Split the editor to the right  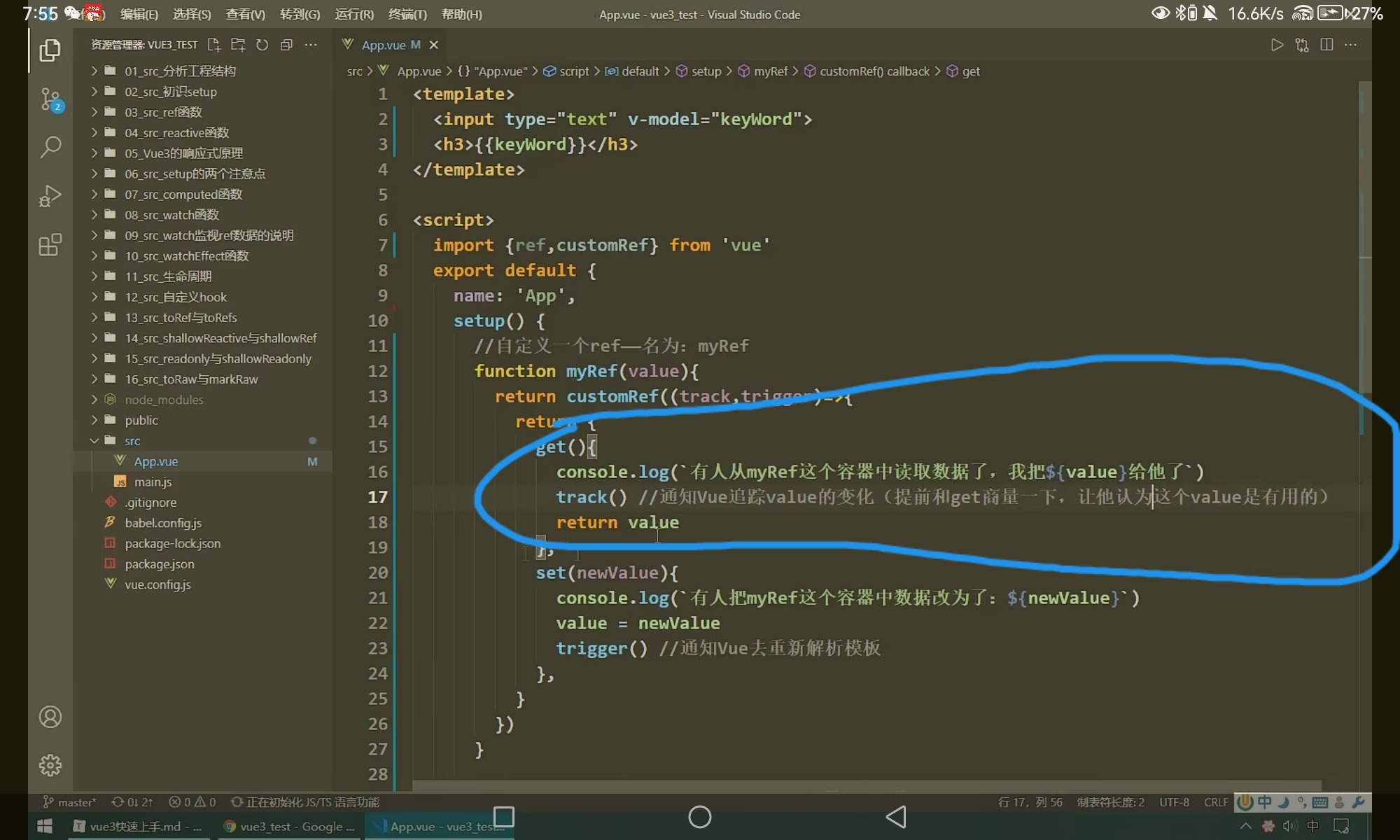coord(1326,45)
